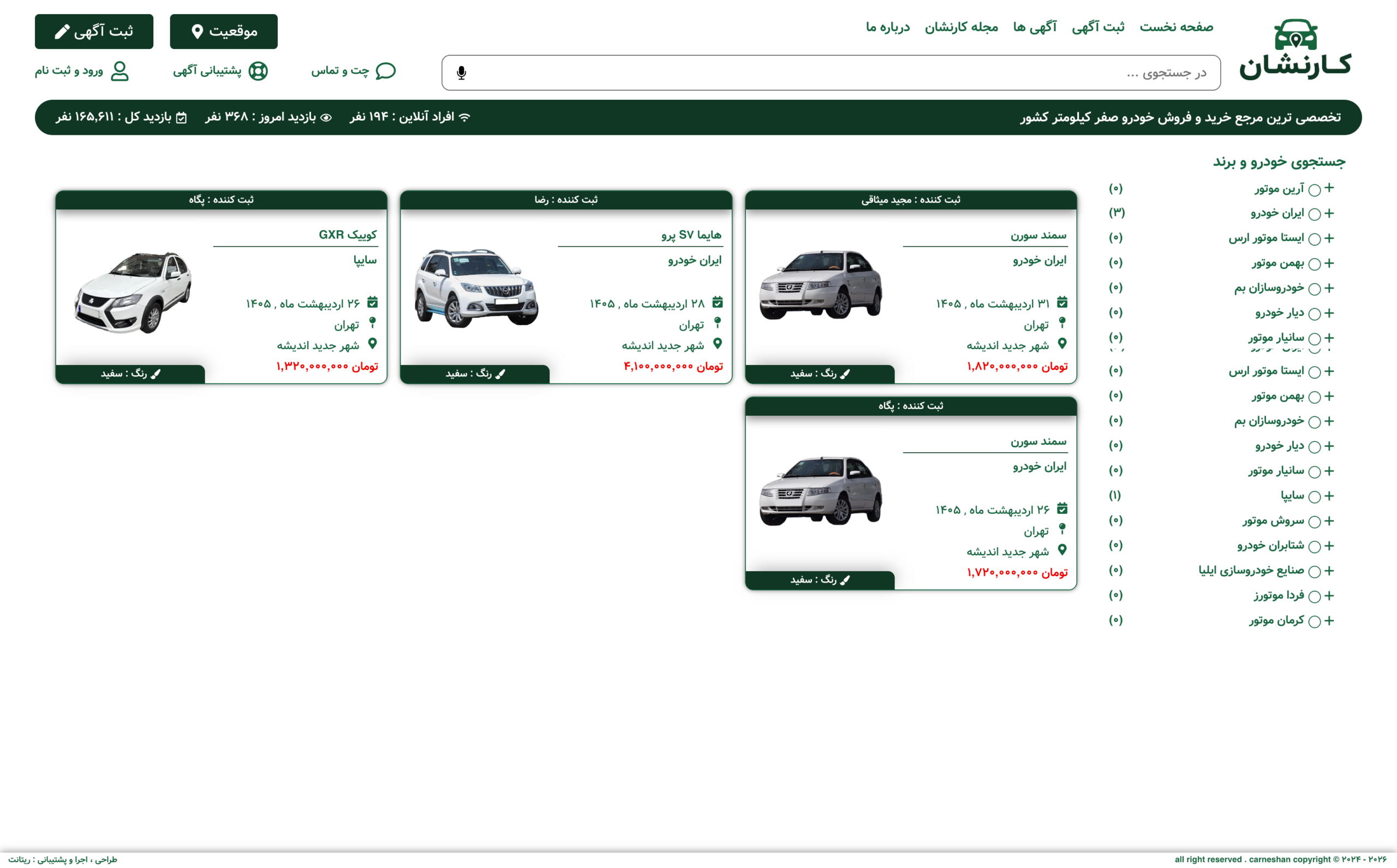Click the pin icon beside تهران on هایما card
Screen dimensions: 1397x868
(717, 322)
